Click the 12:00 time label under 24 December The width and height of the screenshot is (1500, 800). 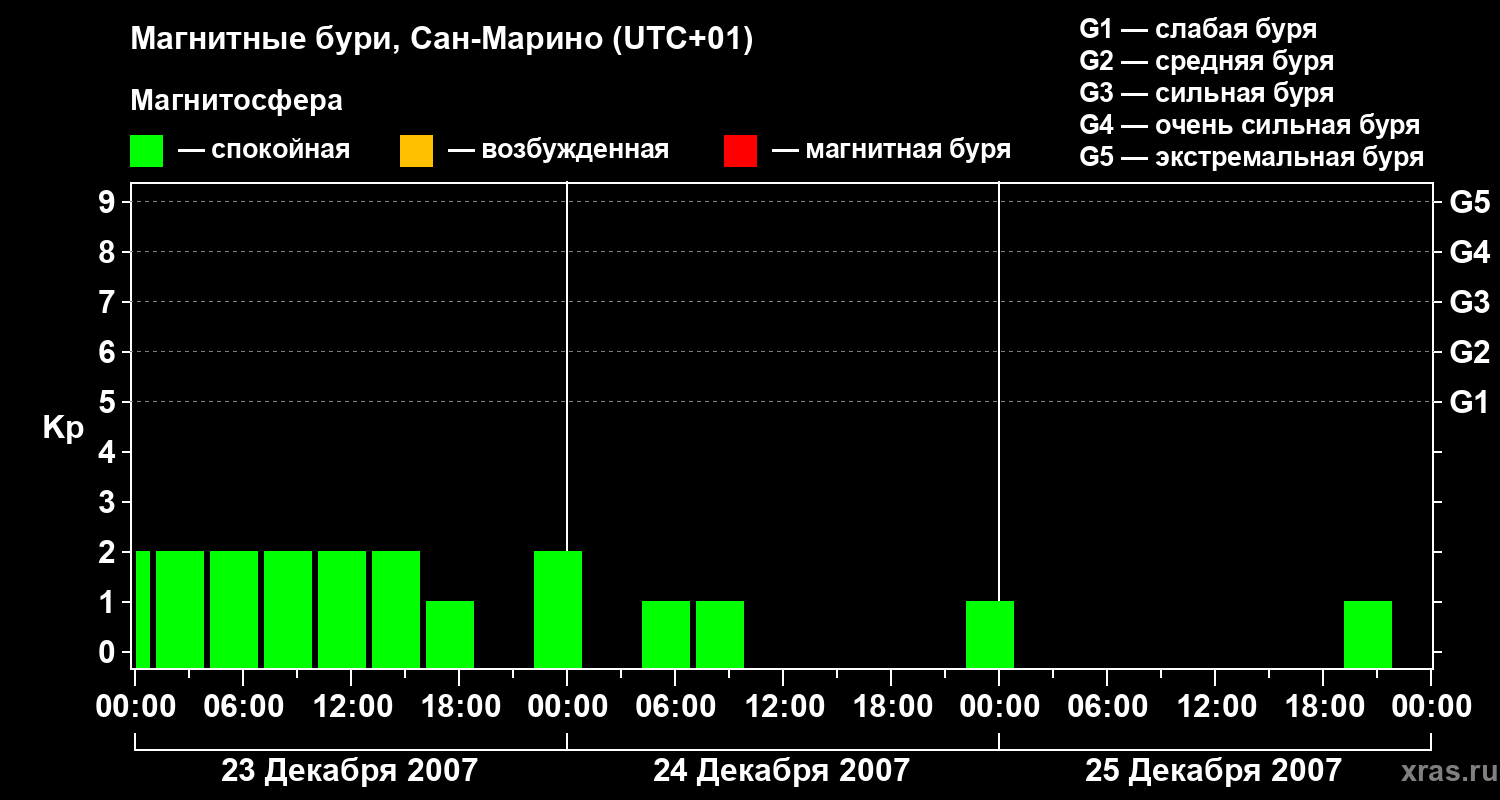pyautogui.click(x=783, y=706)
